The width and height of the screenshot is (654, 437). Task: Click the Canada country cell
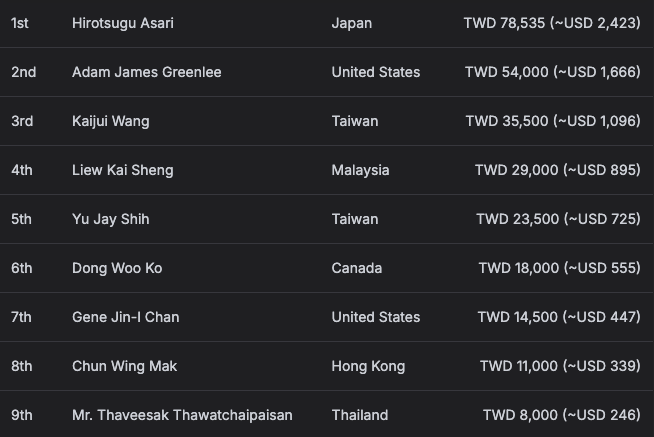(x=357, y=268)
